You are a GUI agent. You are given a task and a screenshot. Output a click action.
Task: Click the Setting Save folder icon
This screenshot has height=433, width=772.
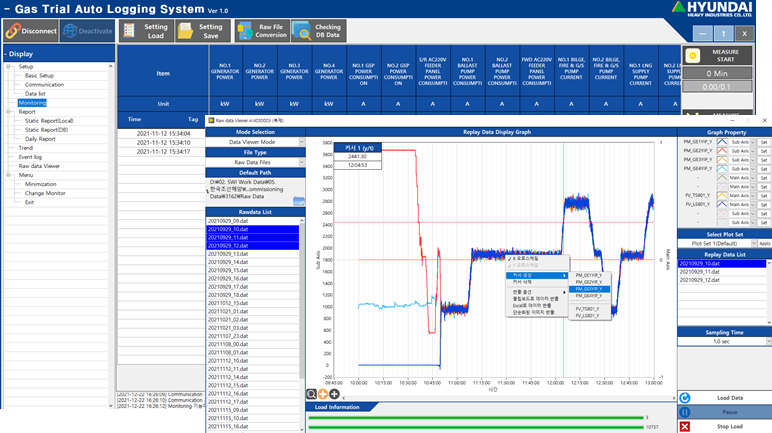tap(187, 30)
